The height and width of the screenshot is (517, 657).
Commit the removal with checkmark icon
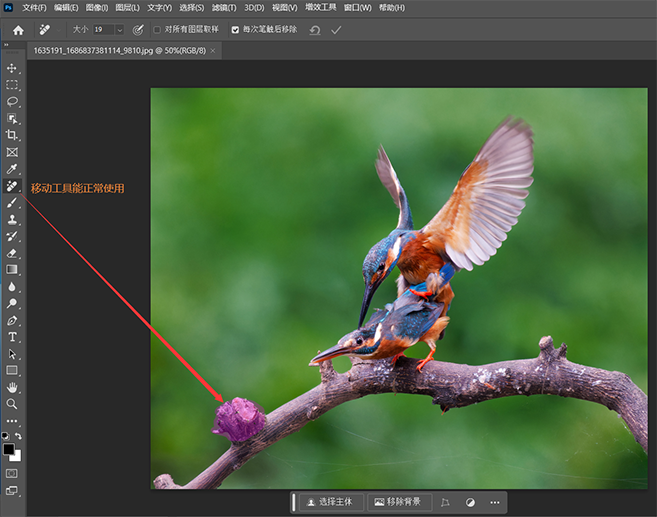(x=336, y=30)
